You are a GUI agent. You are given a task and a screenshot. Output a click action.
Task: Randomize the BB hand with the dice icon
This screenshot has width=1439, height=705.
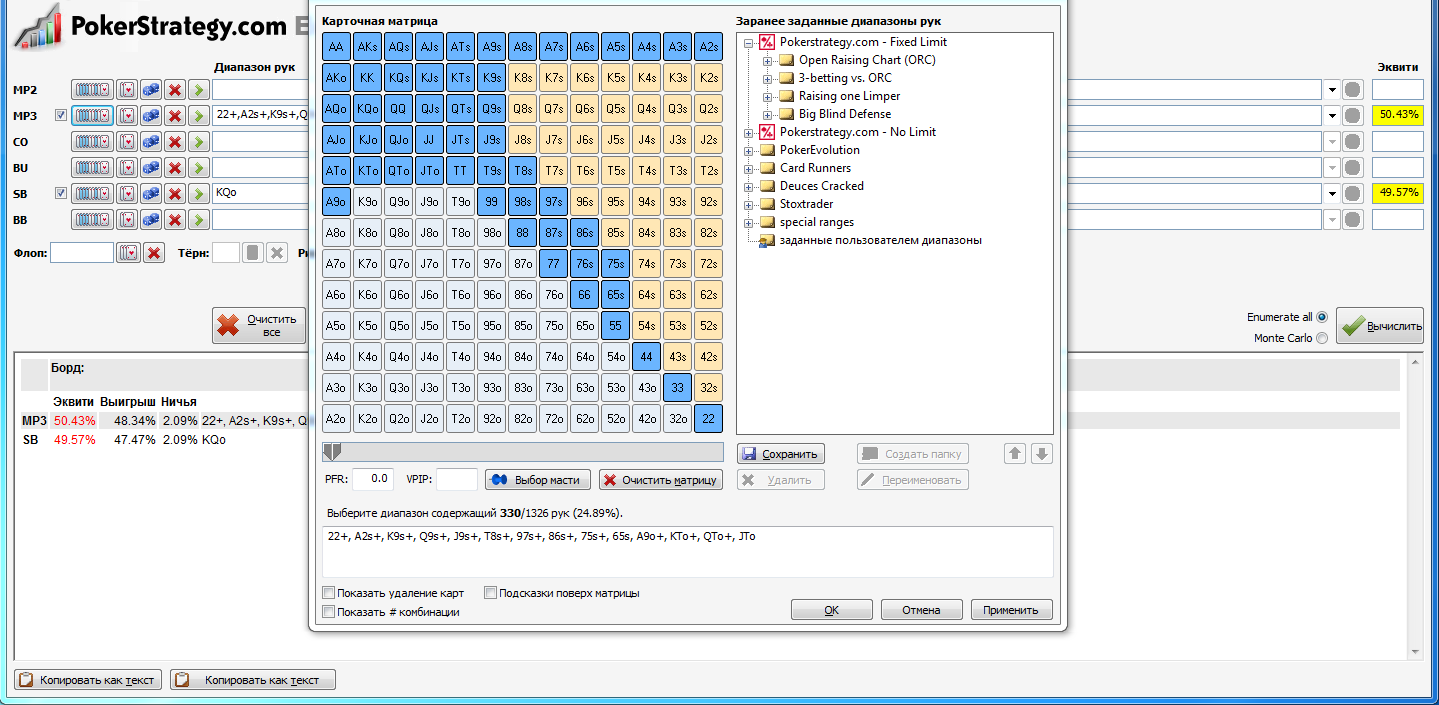pos(151,220)
